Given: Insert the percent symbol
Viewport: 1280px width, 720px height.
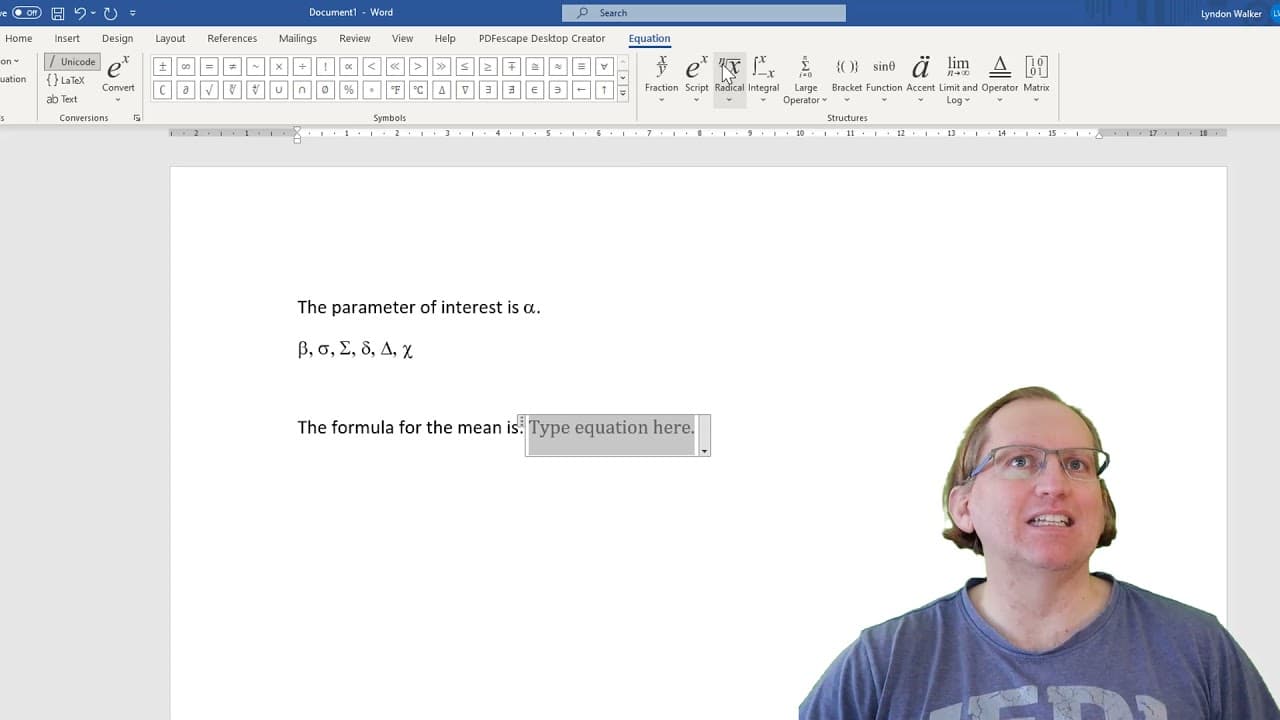Looking at the screenshot, I should 348,90.
